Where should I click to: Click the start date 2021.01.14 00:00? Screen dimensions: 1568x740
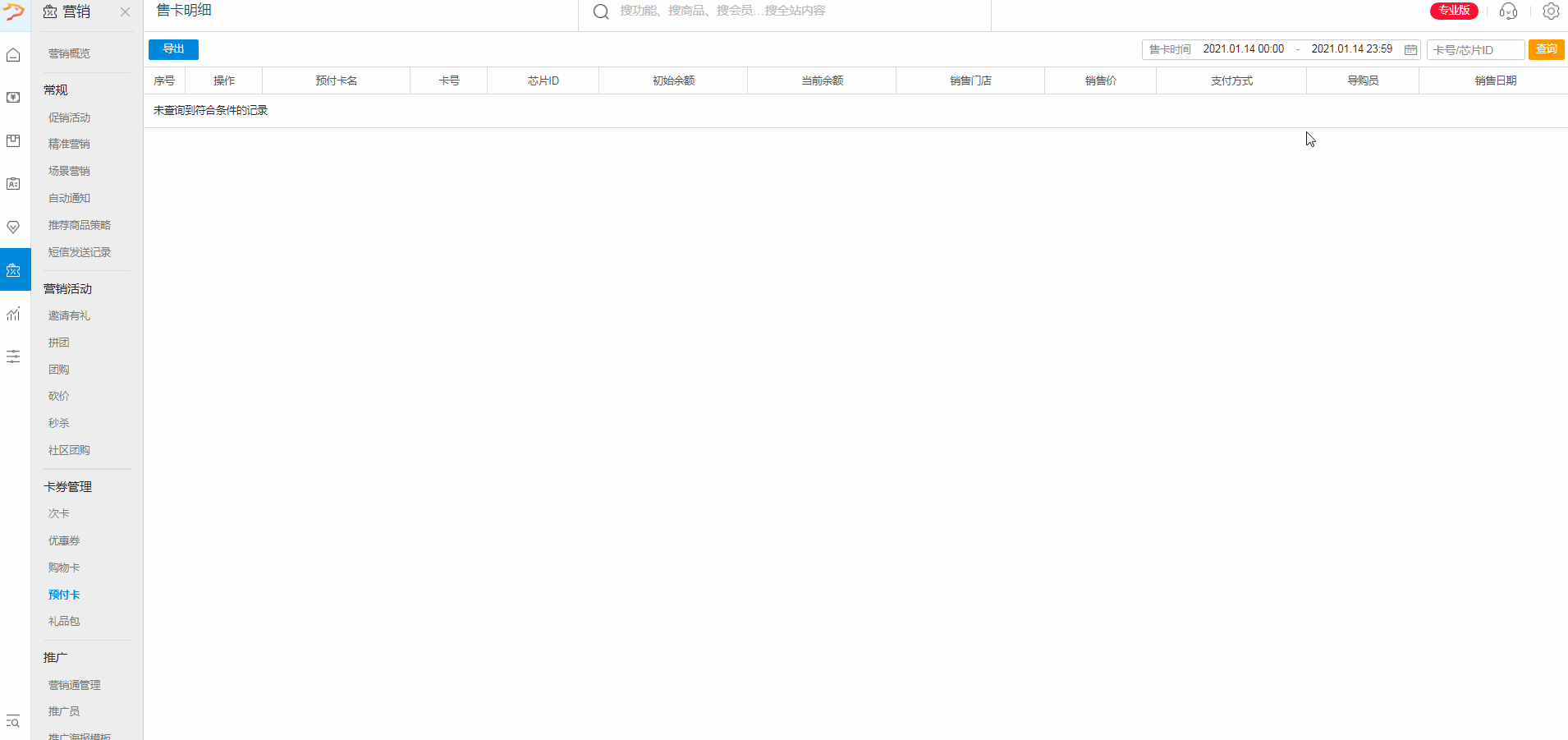pos(1243,49)
